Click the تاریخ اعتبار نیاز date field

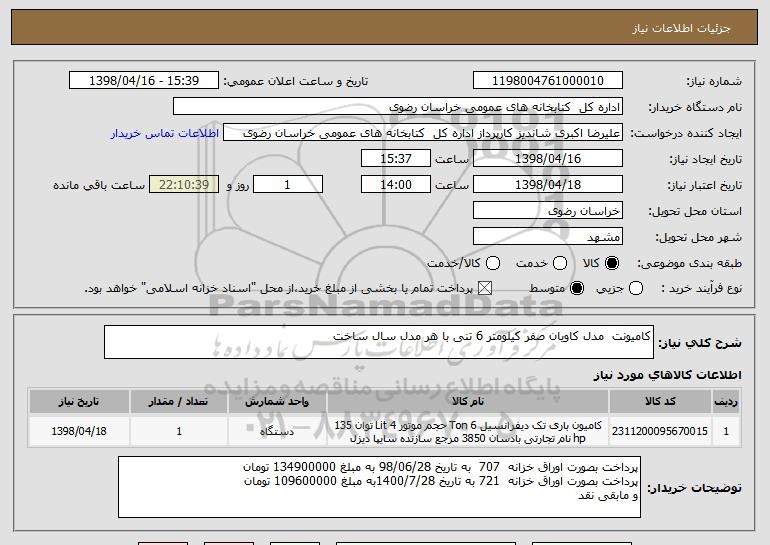pyautogui.click(x=546, y=185)
